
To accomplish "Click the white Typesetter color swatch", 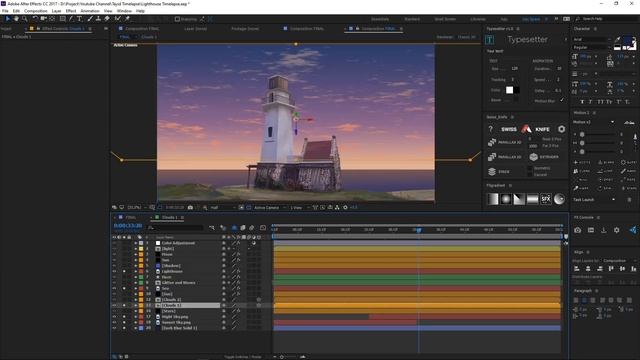I will 509,90.
